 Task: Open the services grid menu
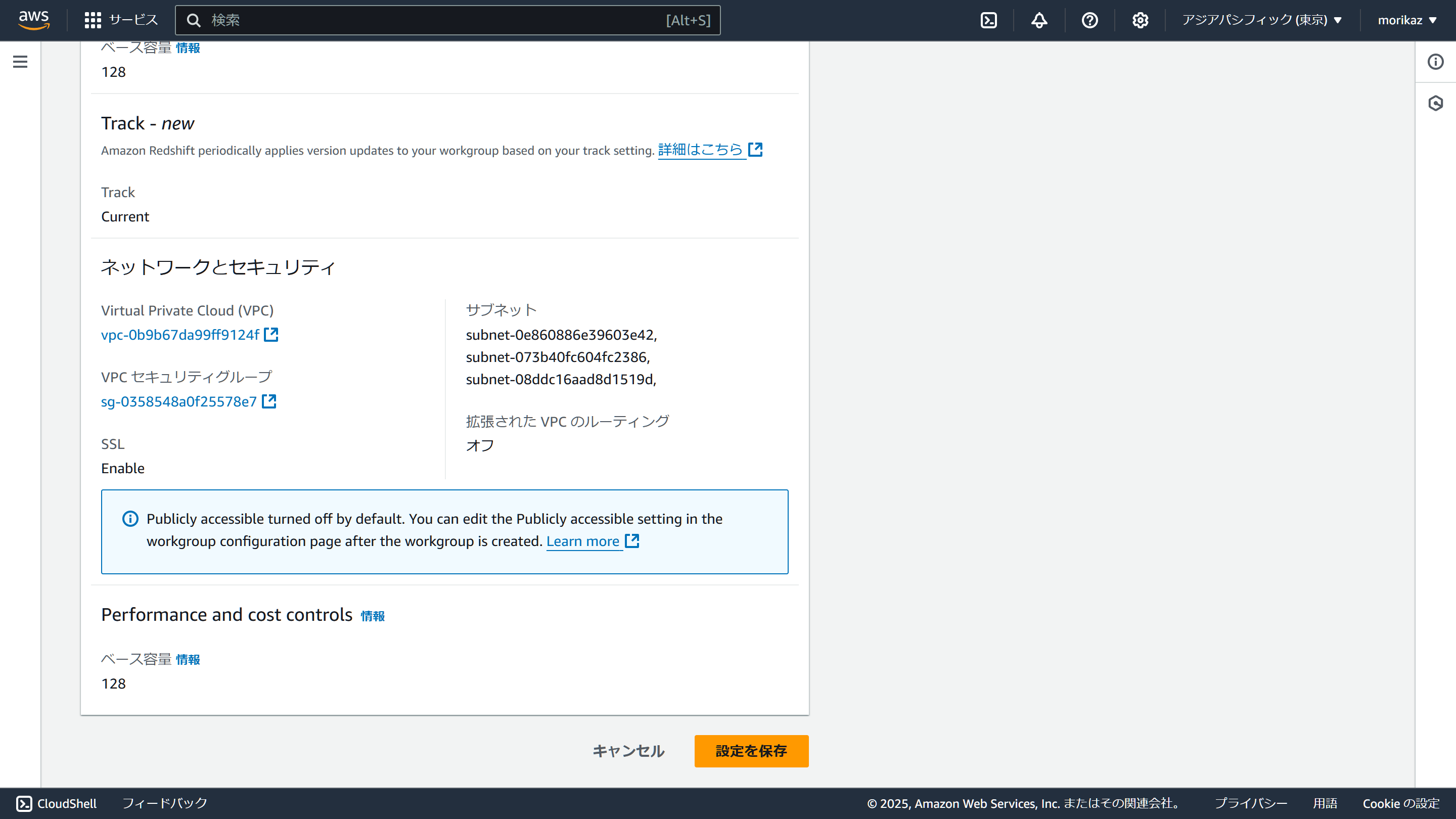[93, 20]
